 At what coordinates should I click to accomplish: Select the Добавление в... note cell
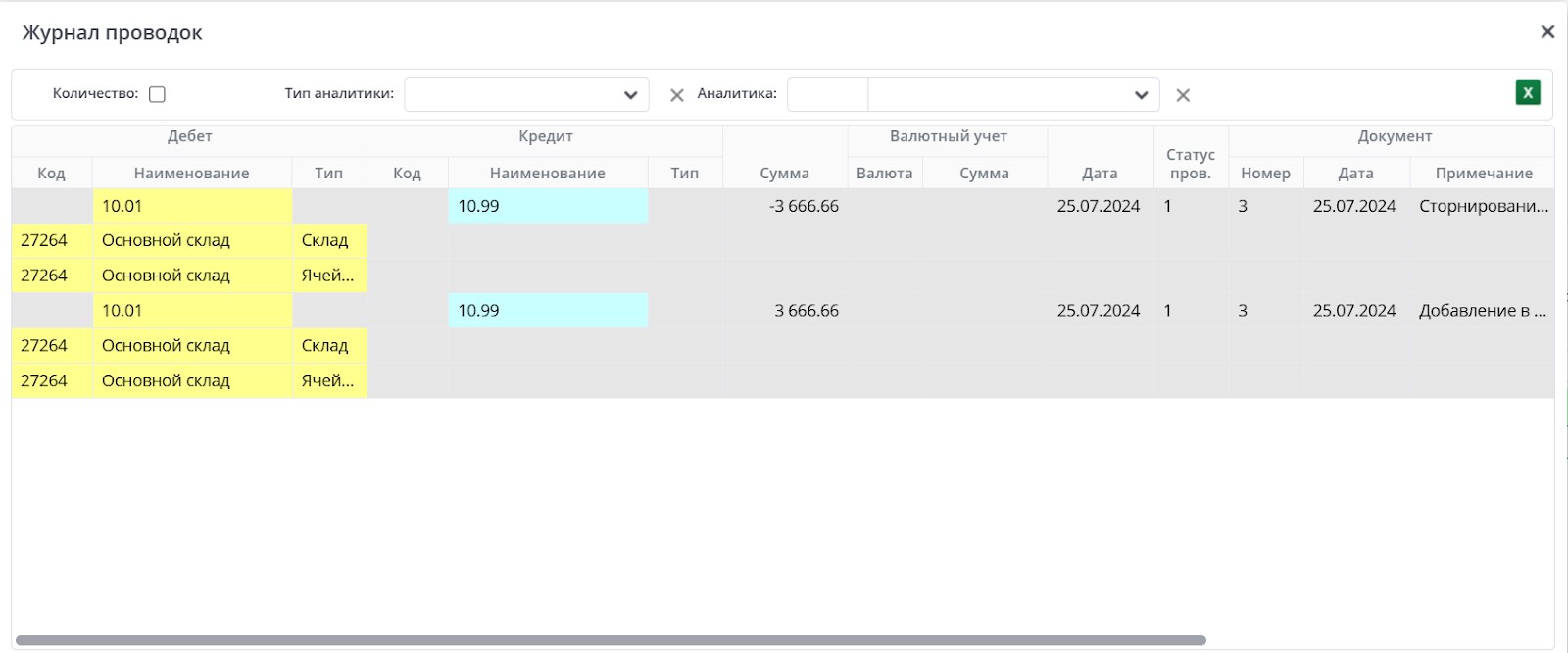click(1482, 311)
